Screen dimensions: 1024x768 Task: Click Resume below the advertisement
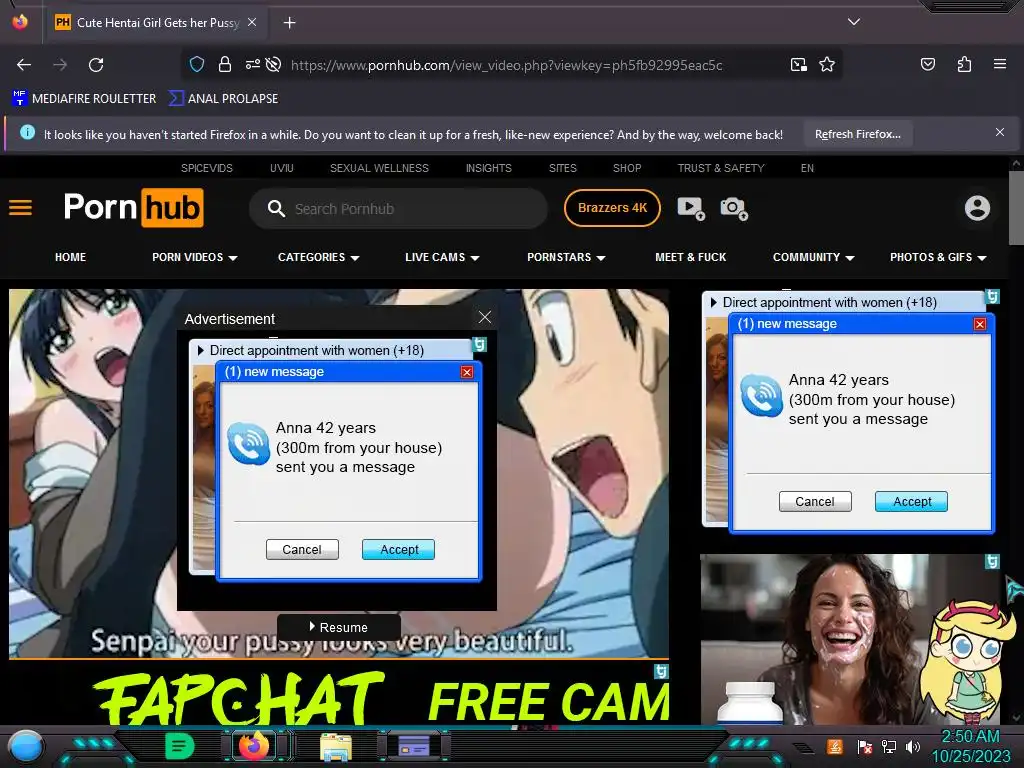[x=338, y=627]
